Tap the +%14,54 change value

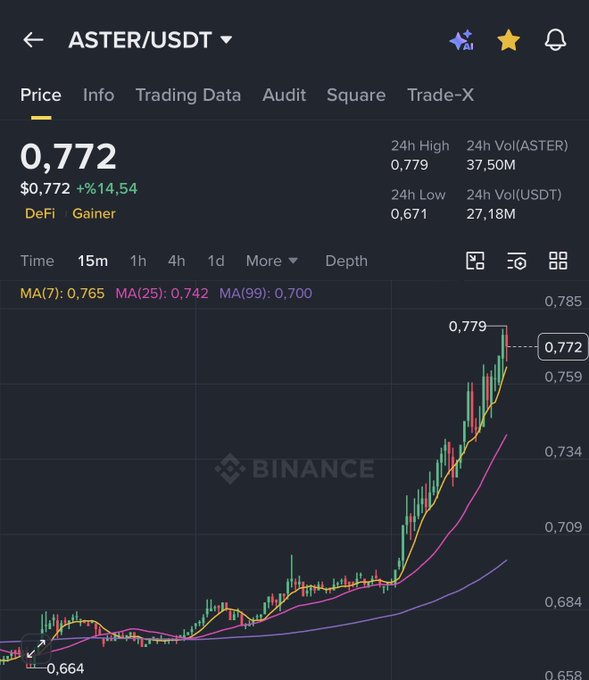click(x=107, y=189)
